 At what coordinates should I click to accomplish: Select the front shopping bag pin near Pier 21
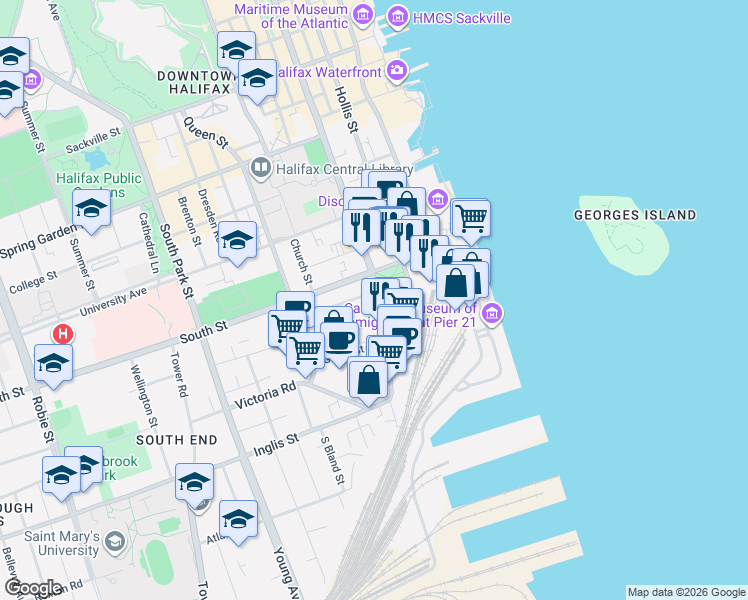pyautogui.click(x=456, y=285)
